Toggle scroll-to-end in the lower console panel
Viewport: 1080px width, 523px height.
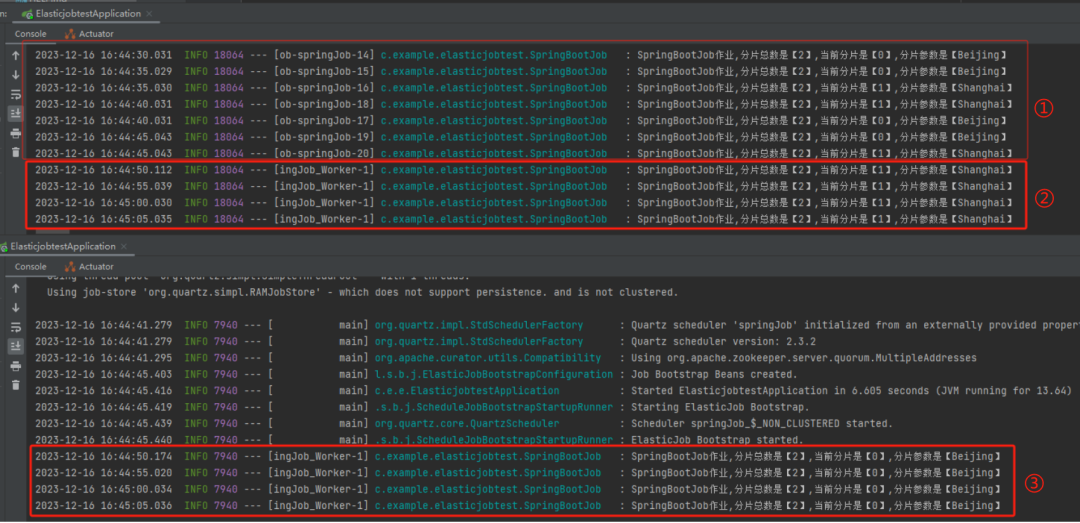[x=15, y=347]
